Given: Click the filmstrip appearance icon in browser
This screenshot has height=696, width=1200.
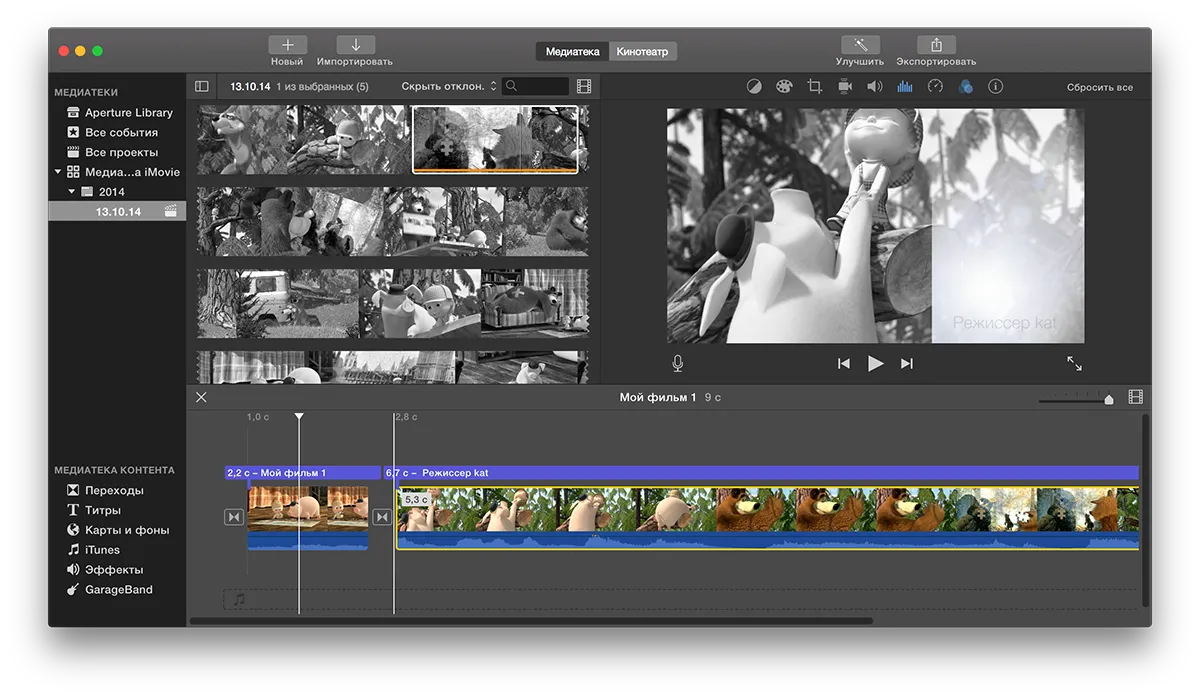Looking at the screenshot, I should 584,87.
